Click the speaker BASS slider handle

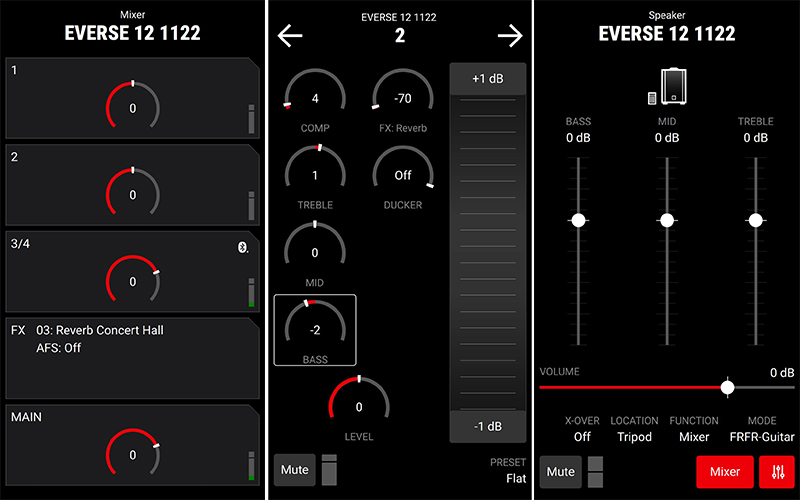click(578, 220)
